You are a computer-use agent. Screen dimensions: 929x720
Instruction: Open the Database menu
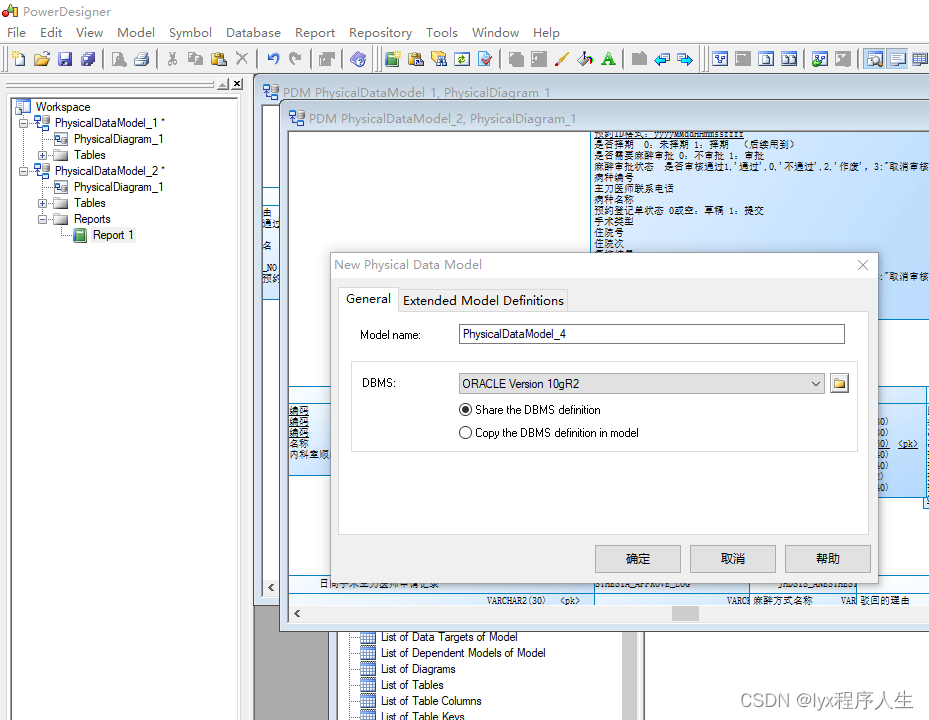click(253, 33)
